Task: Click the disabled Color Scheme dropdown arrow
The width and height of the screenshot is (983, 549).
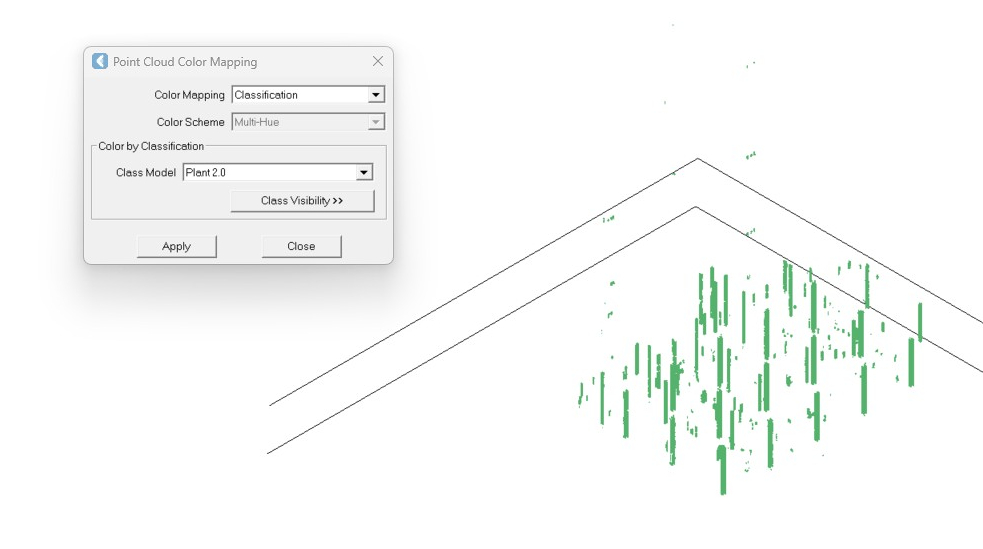Action: tap(376, 122)
